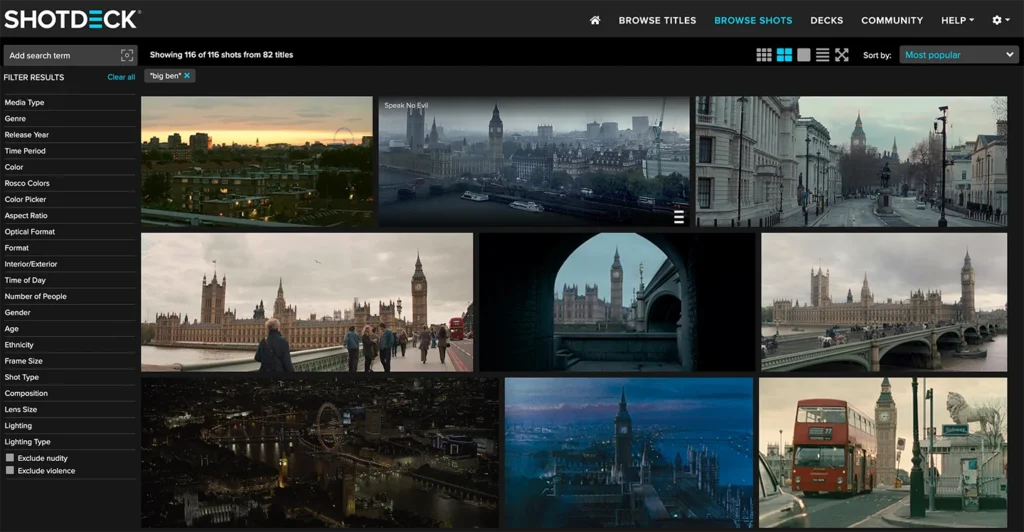Switch to medium grid view icon

click(784, 55)
